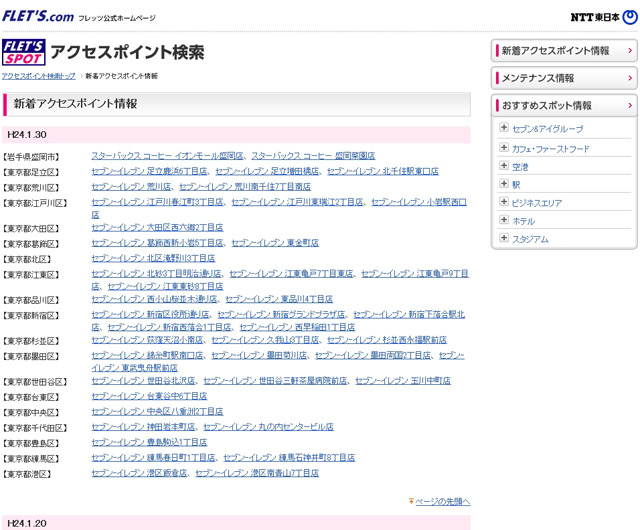Click セブン&アイグループ category label

tap(547, 129)
